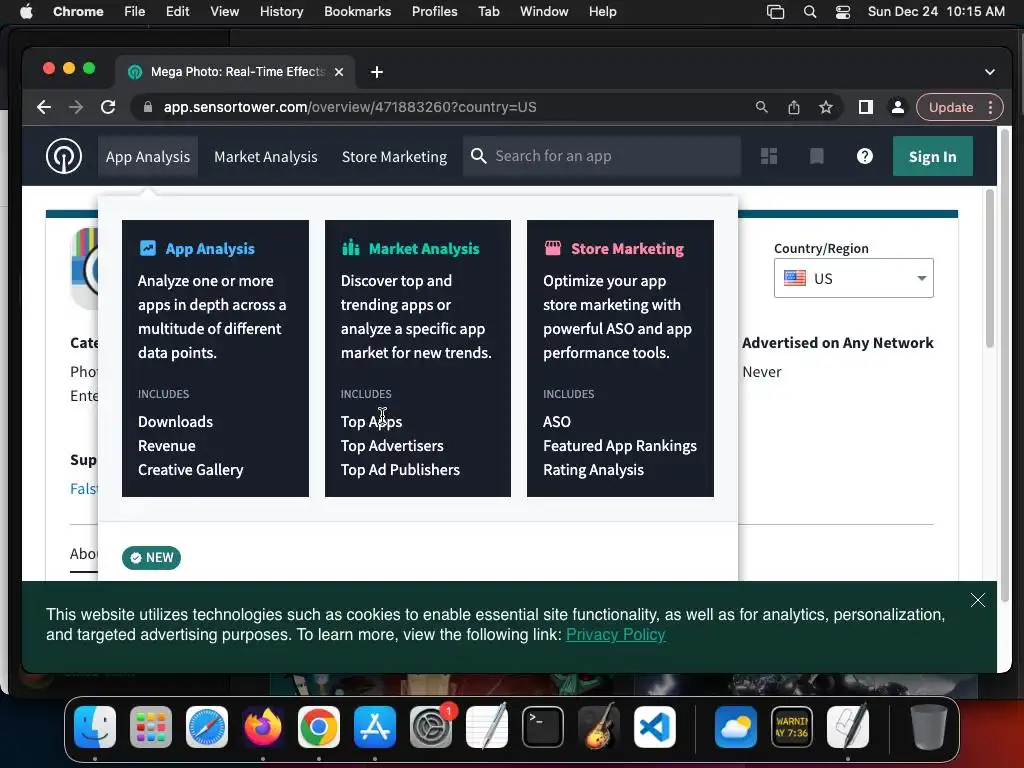Open the help question mark icon

coord(865,156)
